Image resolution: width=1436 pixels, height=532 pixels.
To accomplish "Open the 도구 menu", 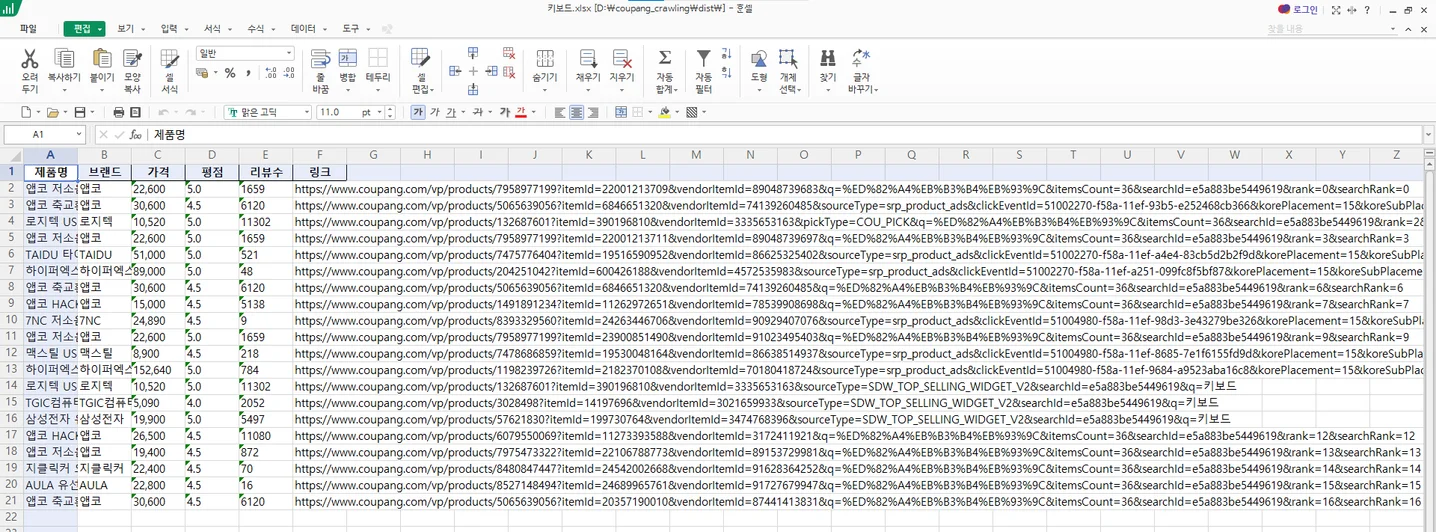I will pyautogui.click(x=351, y=29).
